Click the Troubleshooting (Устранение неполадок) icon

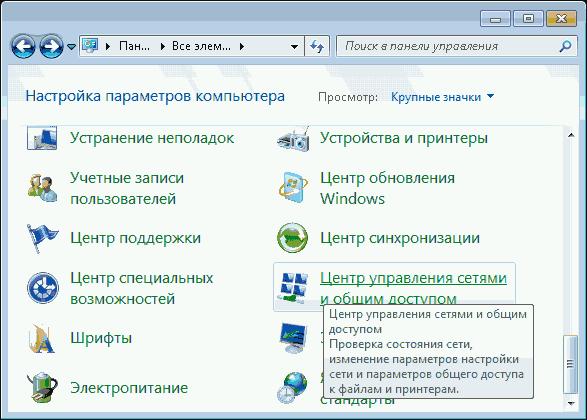42,138
